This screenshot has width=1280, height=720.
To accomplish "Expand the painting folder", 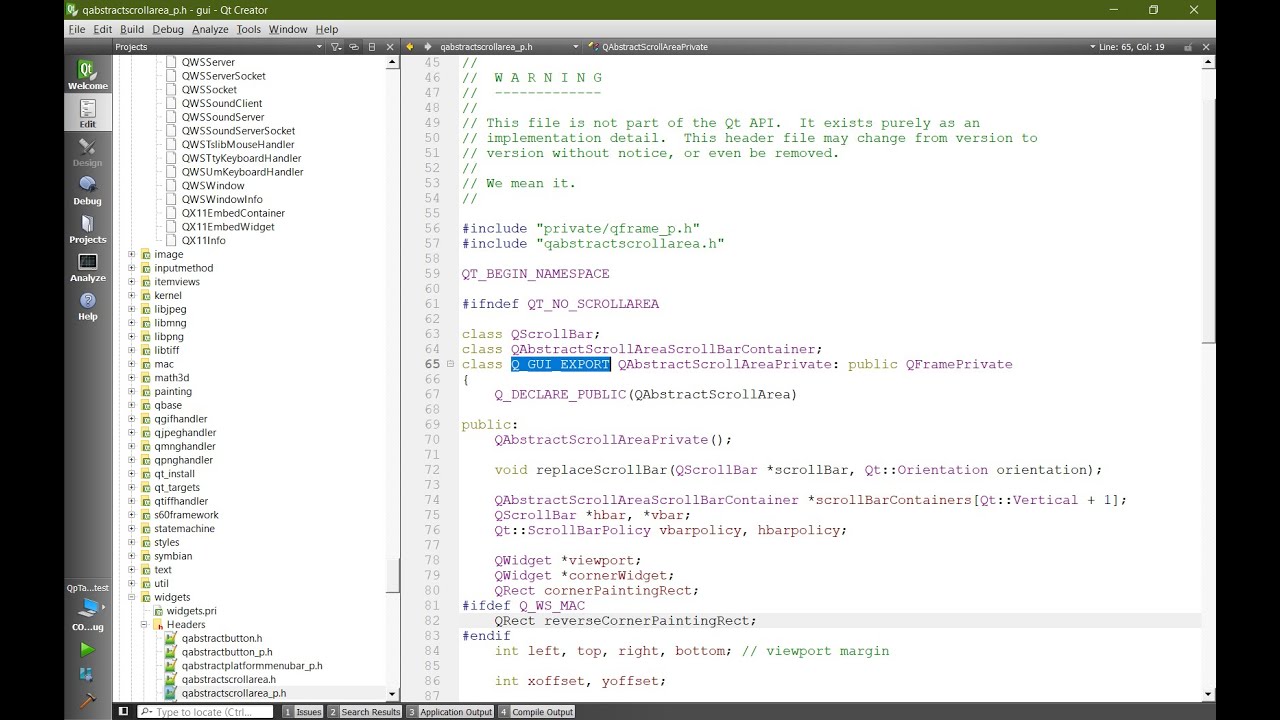I will [131, 392].
